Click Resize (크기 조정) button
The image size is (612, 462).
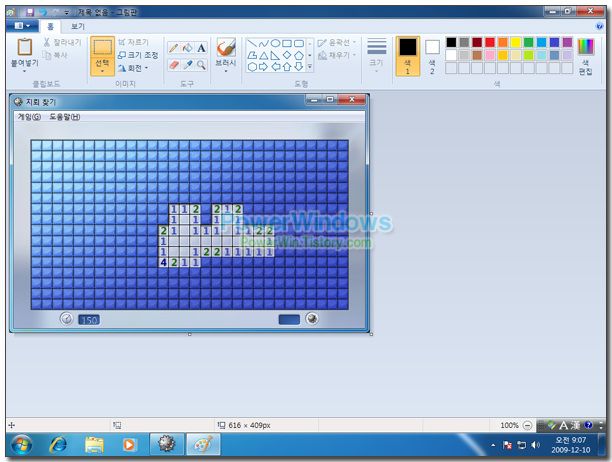tap(138, 55)
